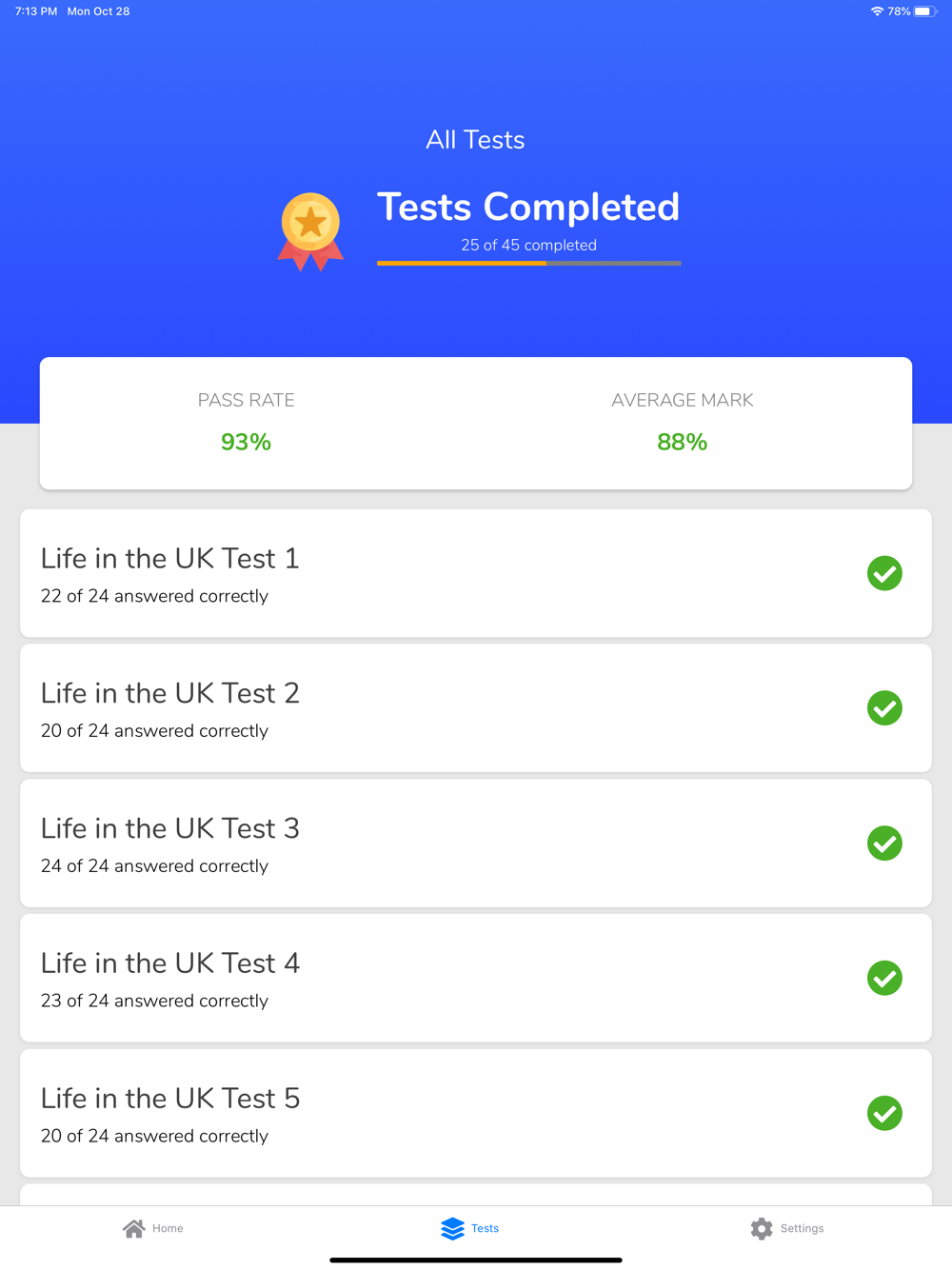Click the 88% average mark value
The height and width of the screenshot is (1270, 952).
click(682, 442)
